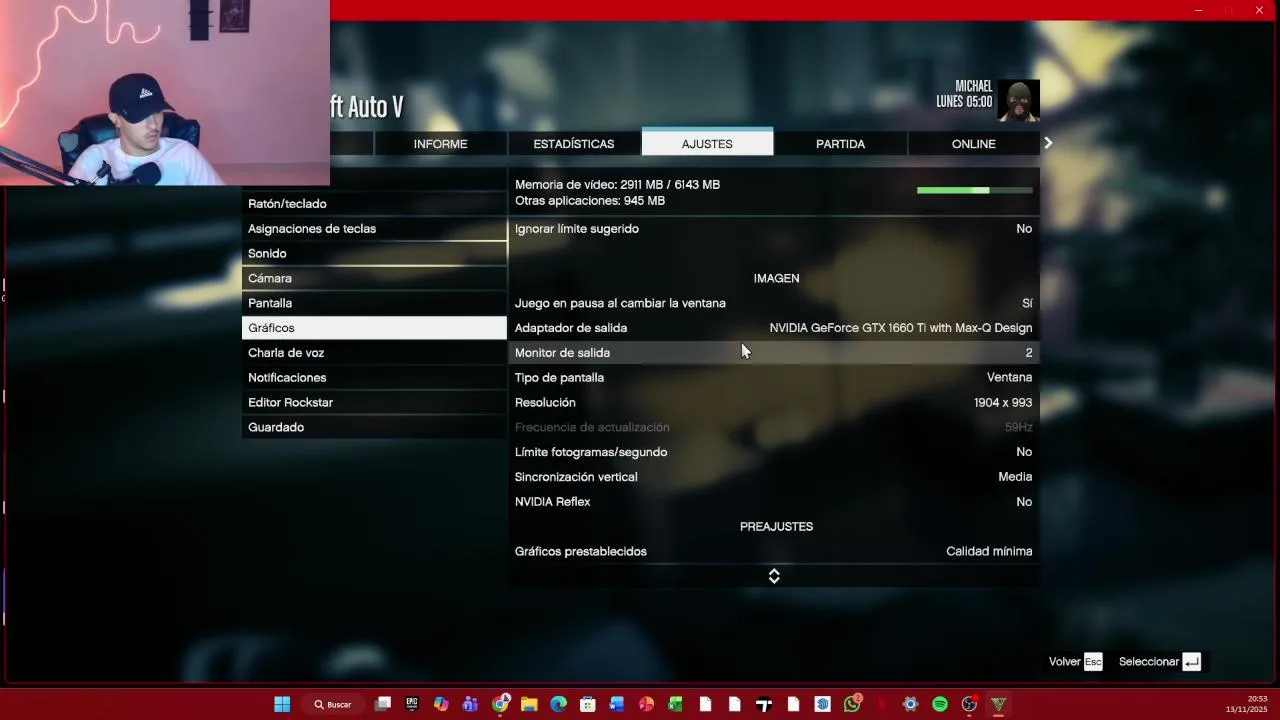Change the Adaptador de salida option
The height and width of the screenshot is (720, 1280).
click(x=774, y=328)
